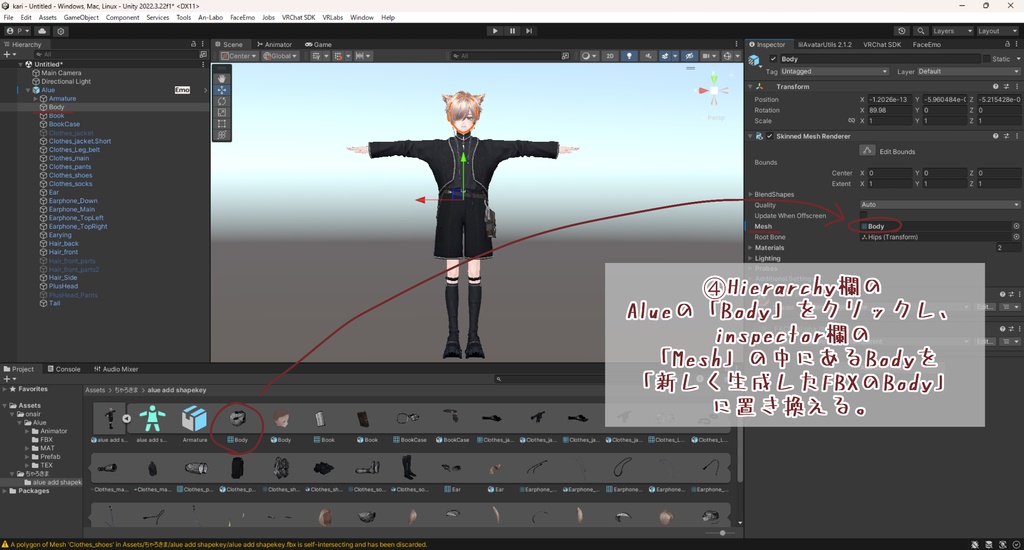
Task: Toggle Body GameObject active checkbox
Action: [773, 59]
